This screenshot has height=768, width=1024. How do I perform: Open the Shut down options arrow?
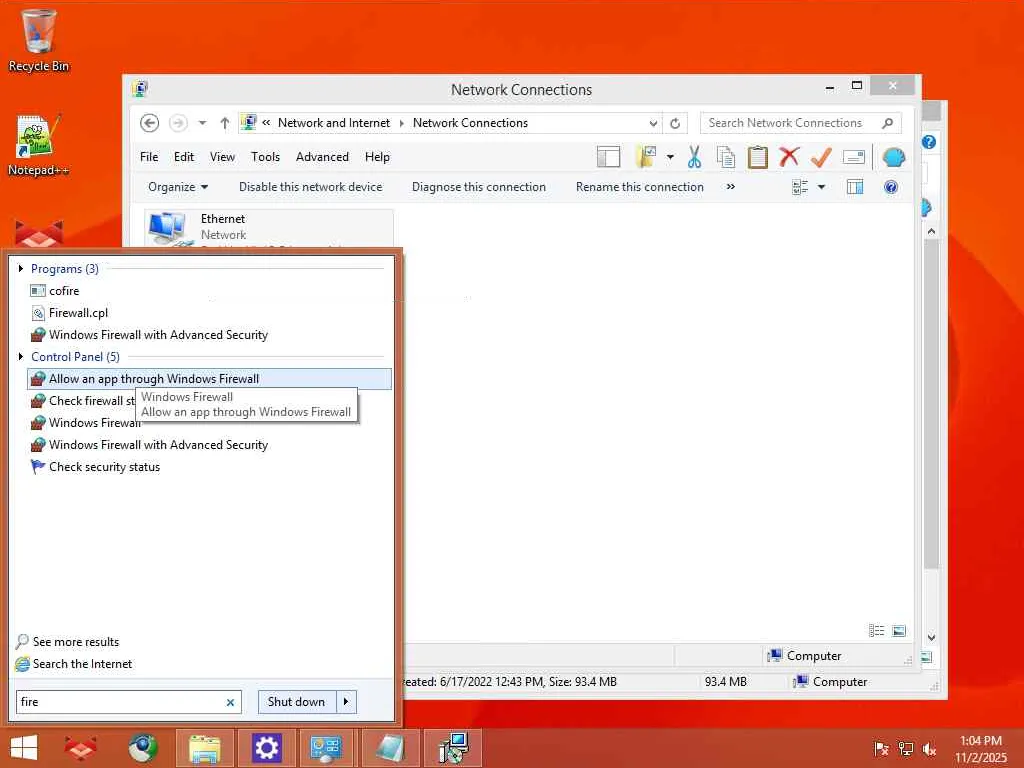(x=346, y=702)
